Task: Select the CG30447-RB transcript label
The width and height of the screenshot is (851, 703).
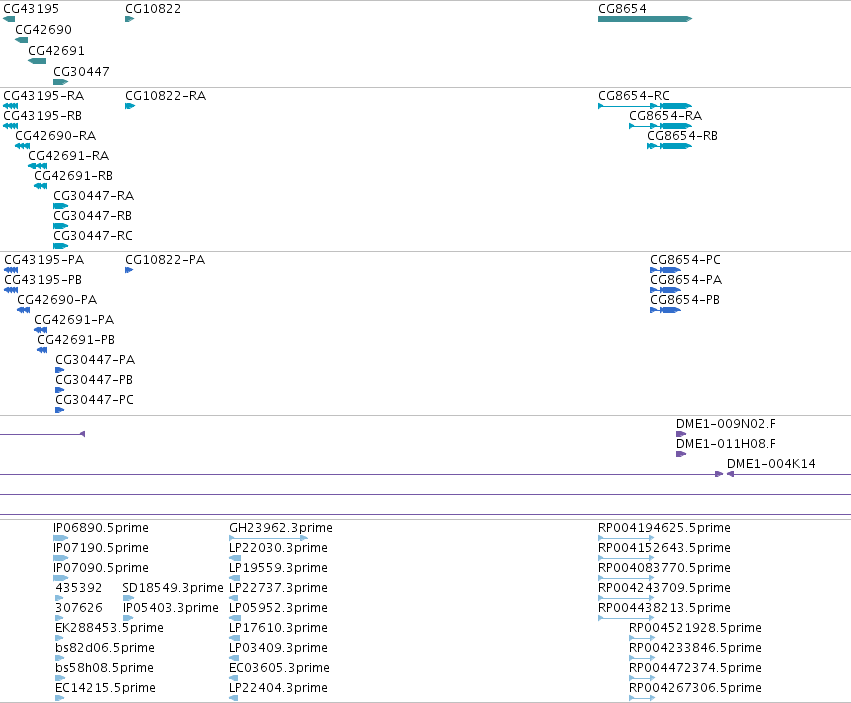Action: [x=93, y=216]
